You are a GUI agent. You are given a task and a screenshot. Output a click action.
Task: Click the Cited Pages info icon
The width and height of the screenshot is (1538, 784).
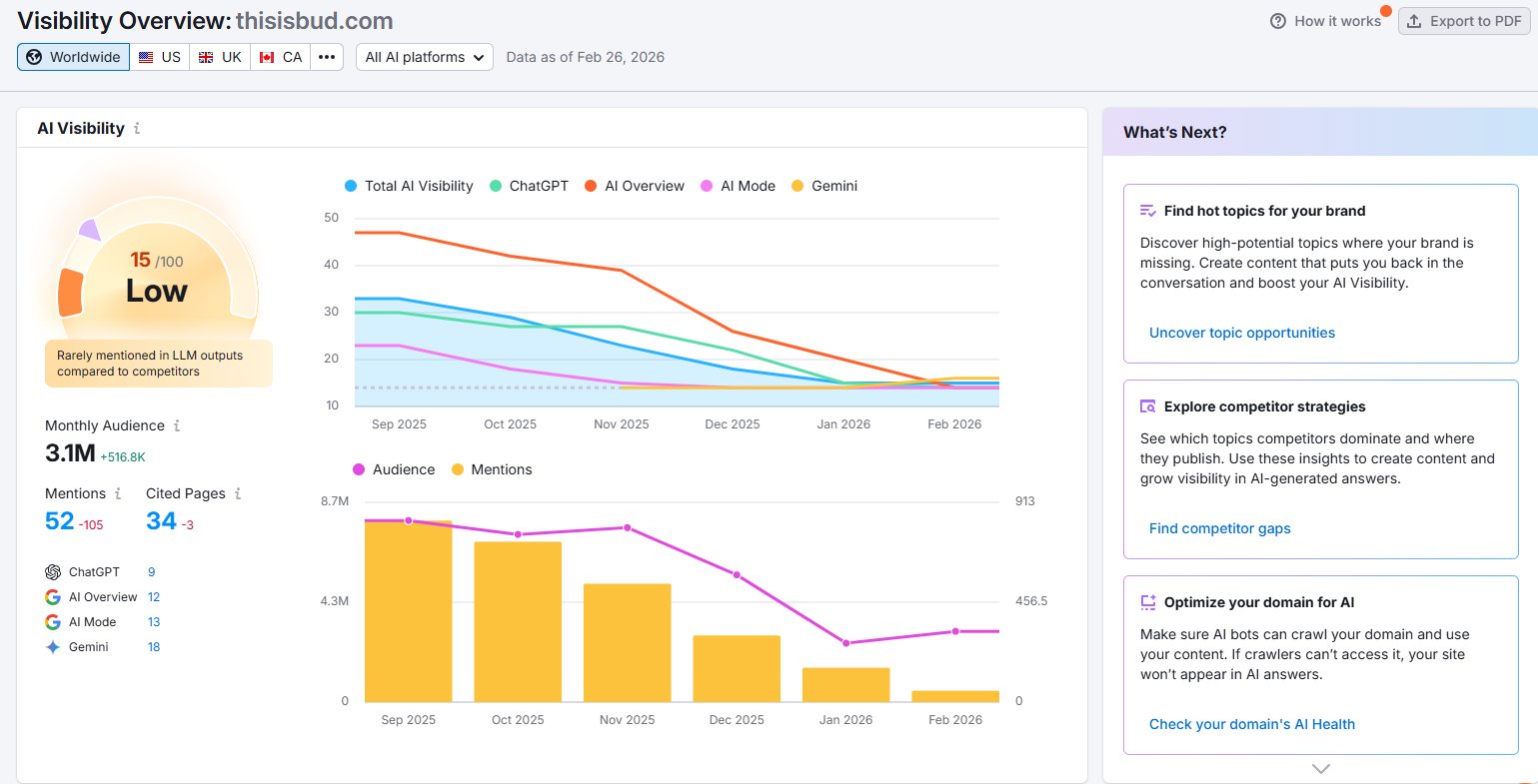point(238,493)
